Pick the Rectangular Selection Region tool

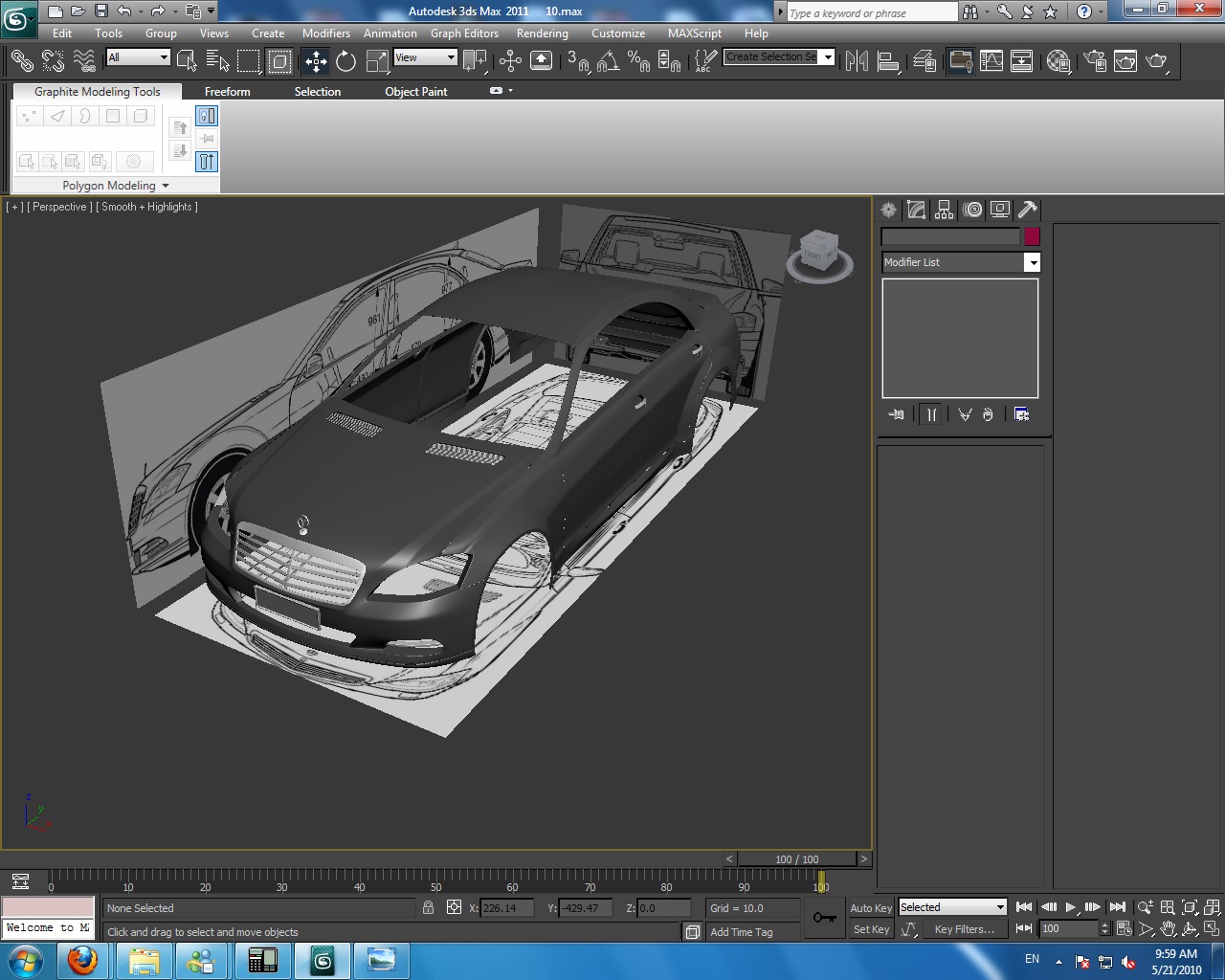[x=249, y=61]
